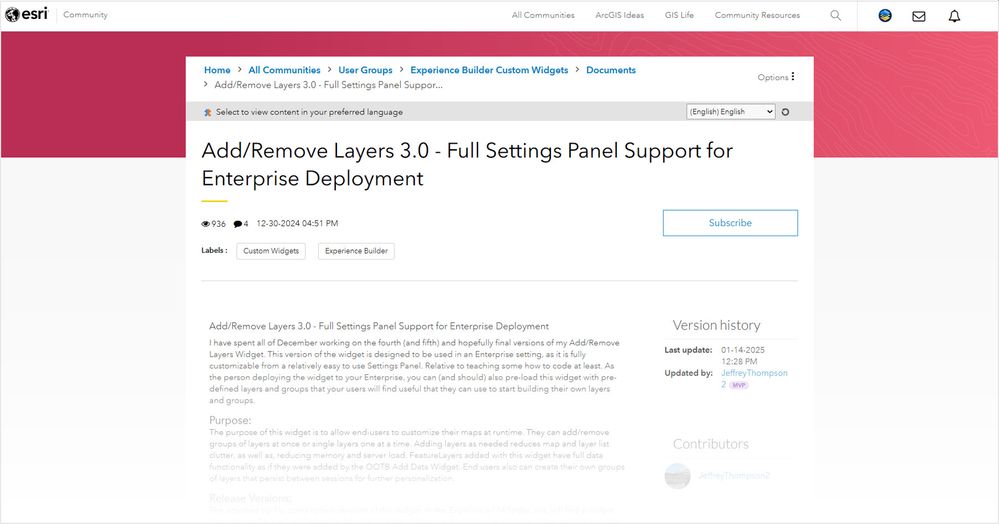The image size is (999, 524).
Task: Open All Communities menu
Action: click(x=543, y=15)
